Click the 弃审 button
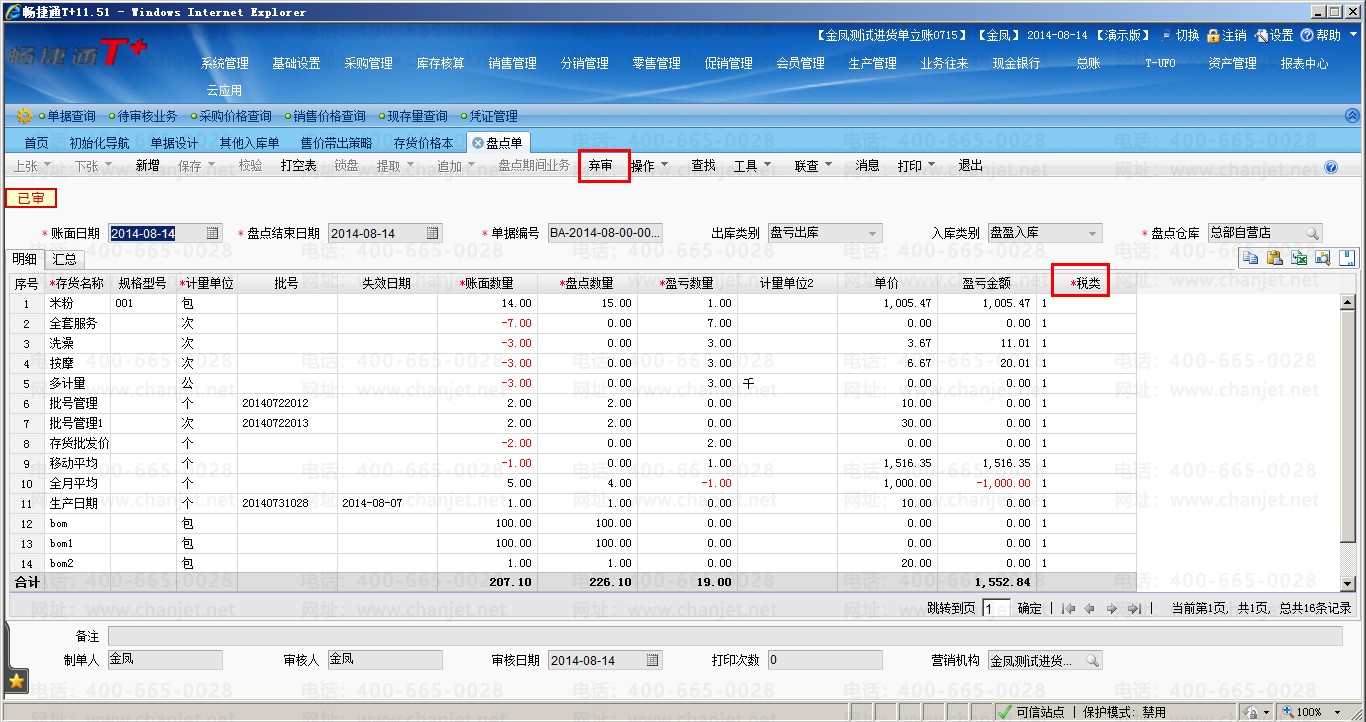The height and width of the screenshot is (722, 1366). (x=602, y=165)
